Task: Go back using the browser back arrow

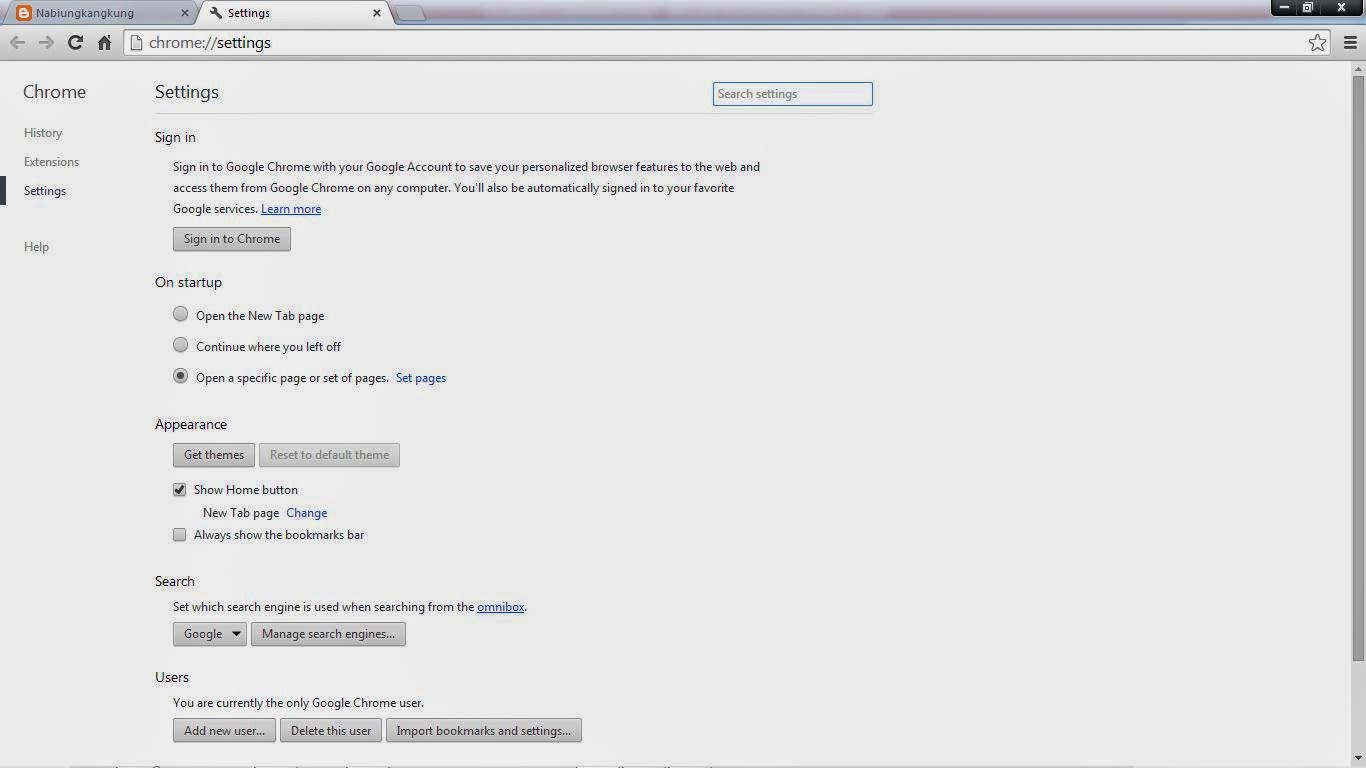Action: [17, 42]
